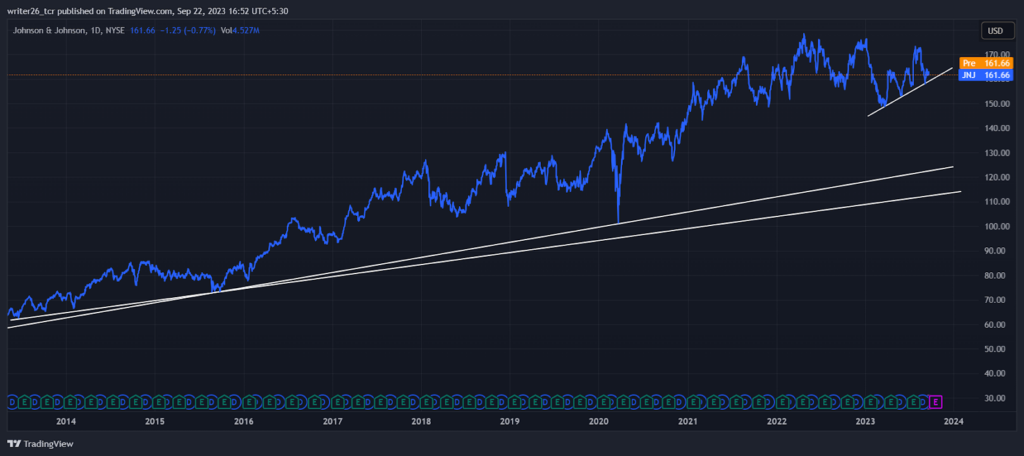Click the 2014 label on time axis
1024x456 pixels.
pos(65,421)
